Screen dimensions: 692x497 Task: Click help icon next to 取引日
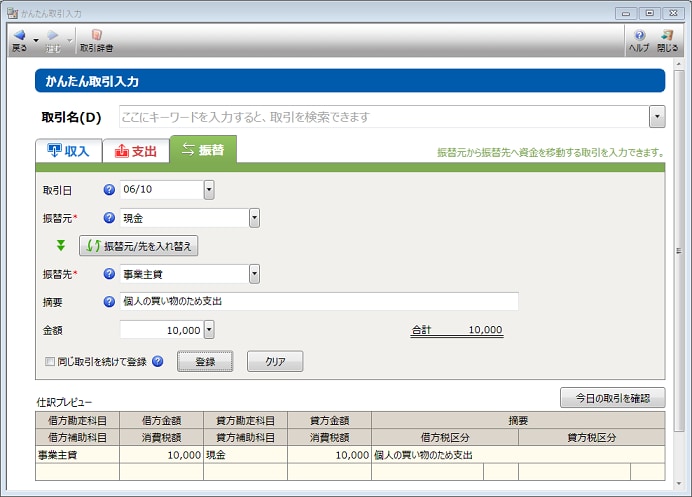point(109,189)
